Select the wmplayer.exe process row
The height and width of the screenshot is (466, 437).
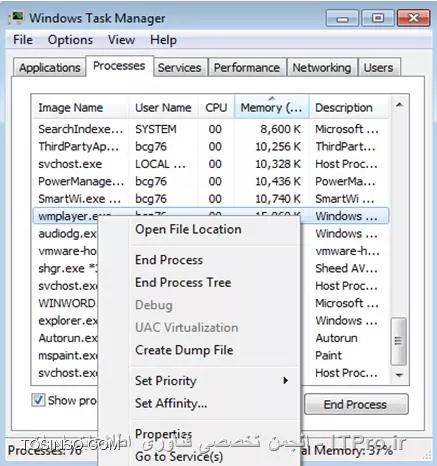click(x=211, y=216)
